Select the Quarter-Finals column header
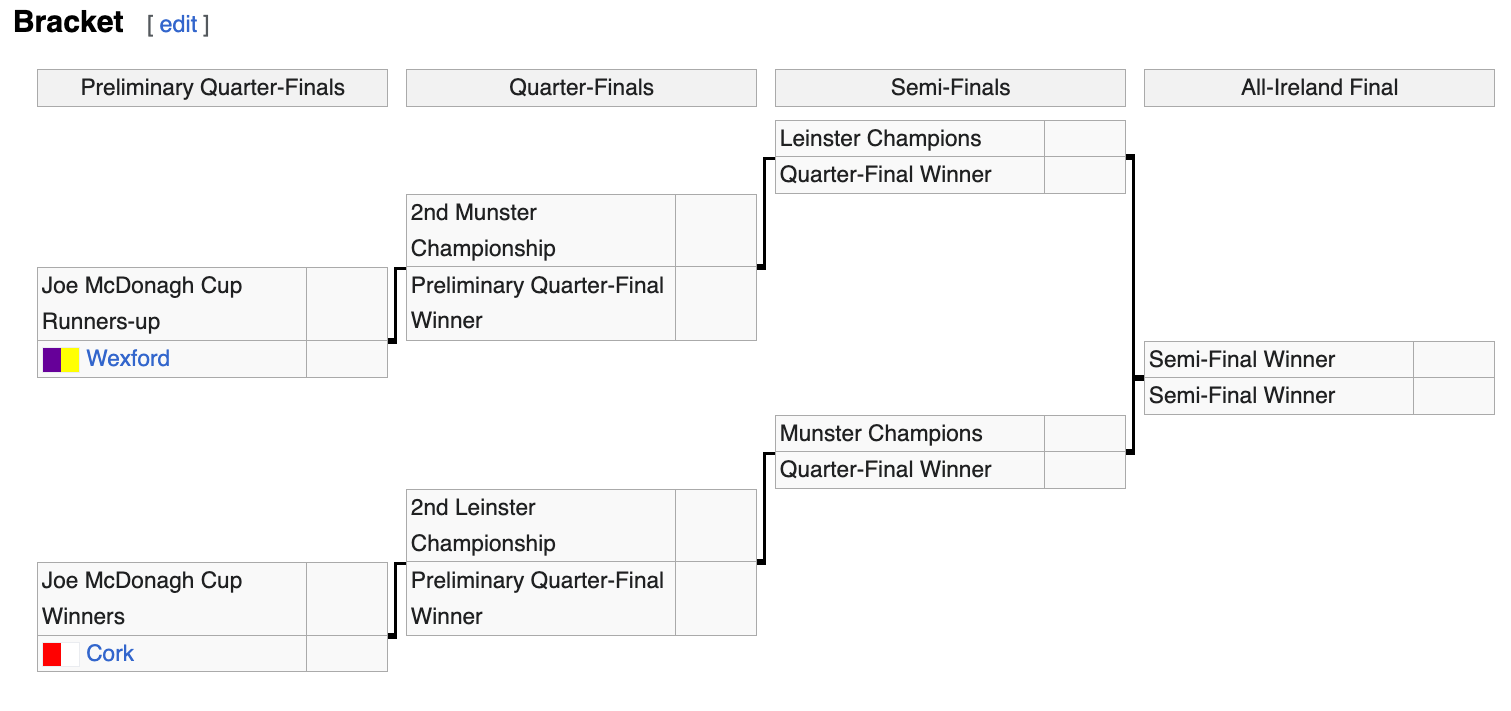The image size is (1511, 711). (x=581, y=88)
